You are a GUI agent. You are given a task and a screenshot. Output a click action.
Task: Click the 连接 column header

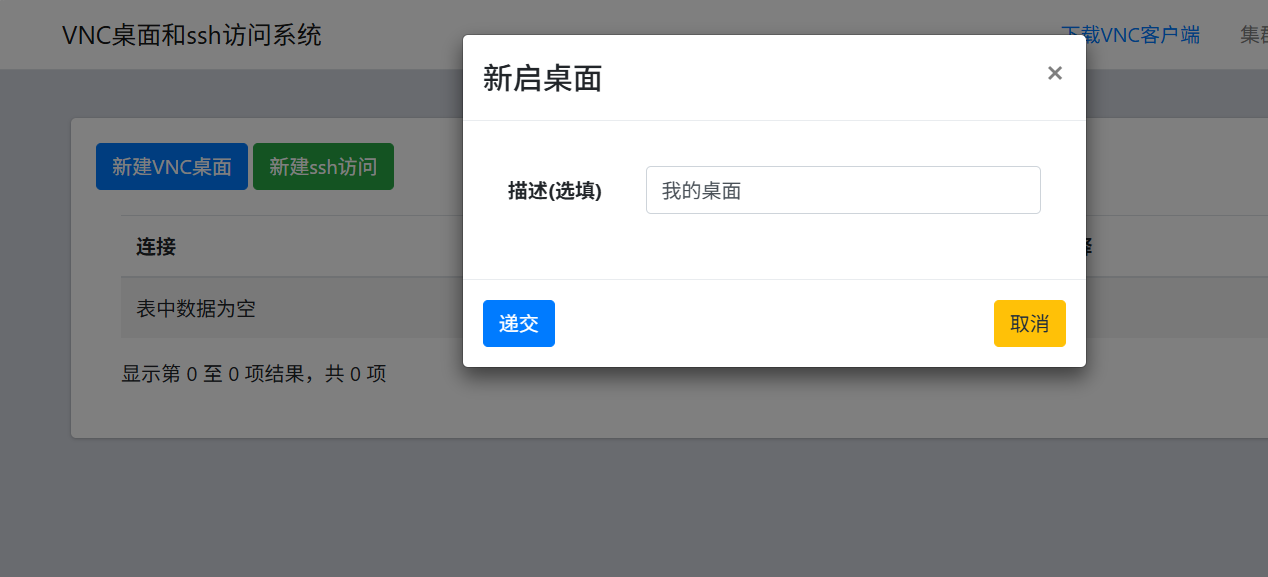point(153,247)
